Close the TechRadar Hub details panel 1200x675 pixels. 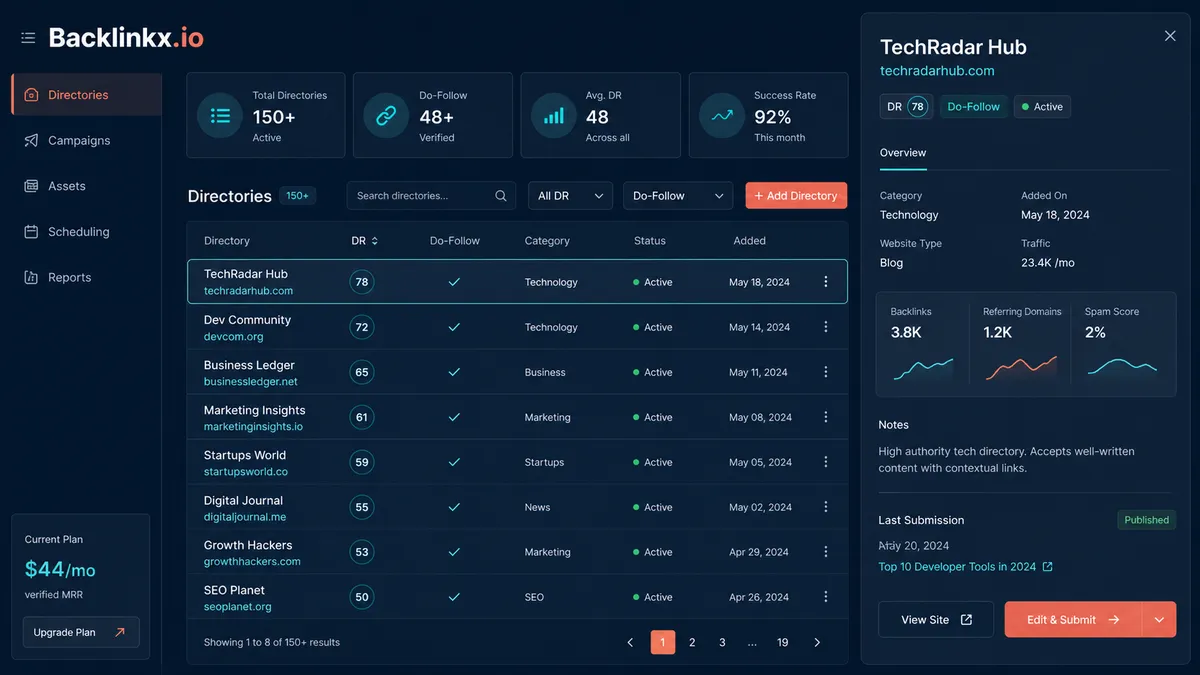point(1170,36)
